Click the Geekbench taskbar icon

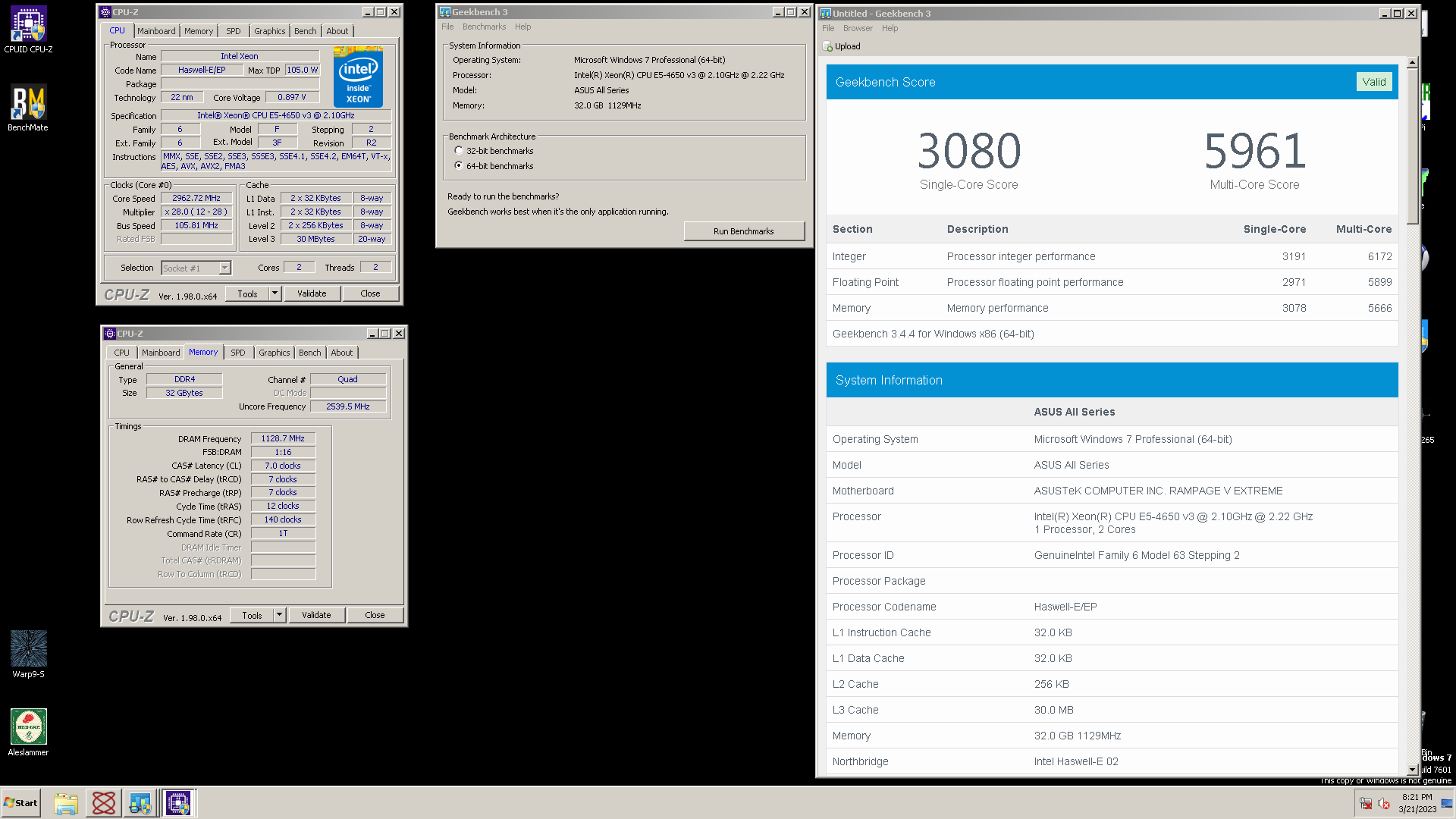tap(140, 803)
